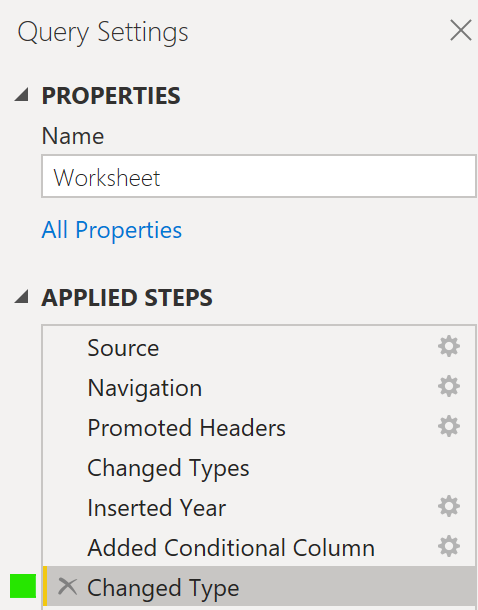Select the Source applied step
The width and height of the screenshot is (478, 610).
coord(259,347)
